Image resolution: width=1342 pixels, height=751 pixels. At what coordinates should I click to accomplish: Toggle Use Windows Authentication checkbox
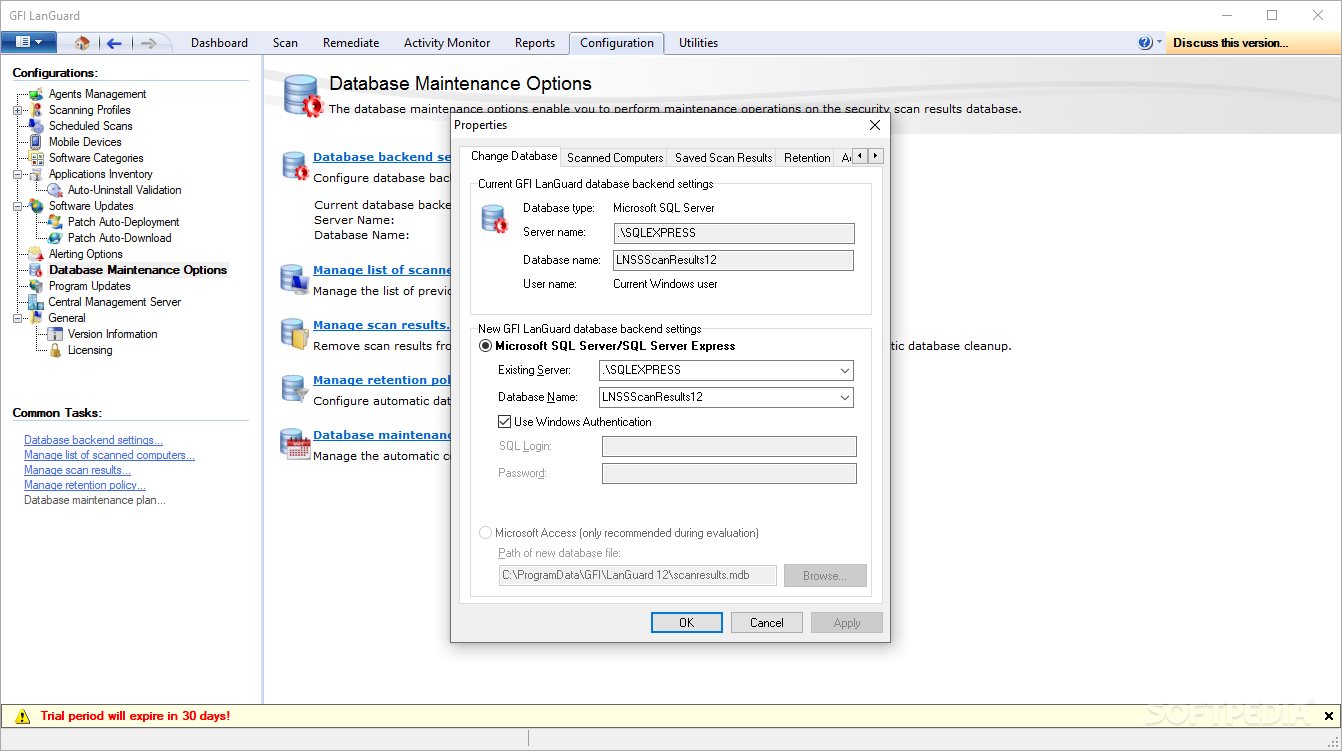(504, 422)
